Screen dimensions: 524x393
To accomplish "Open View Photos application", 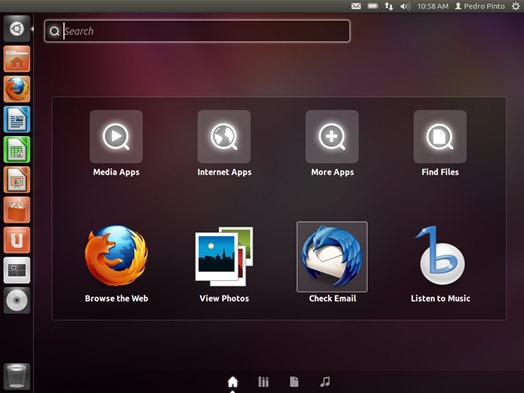I will pos(224,257).
